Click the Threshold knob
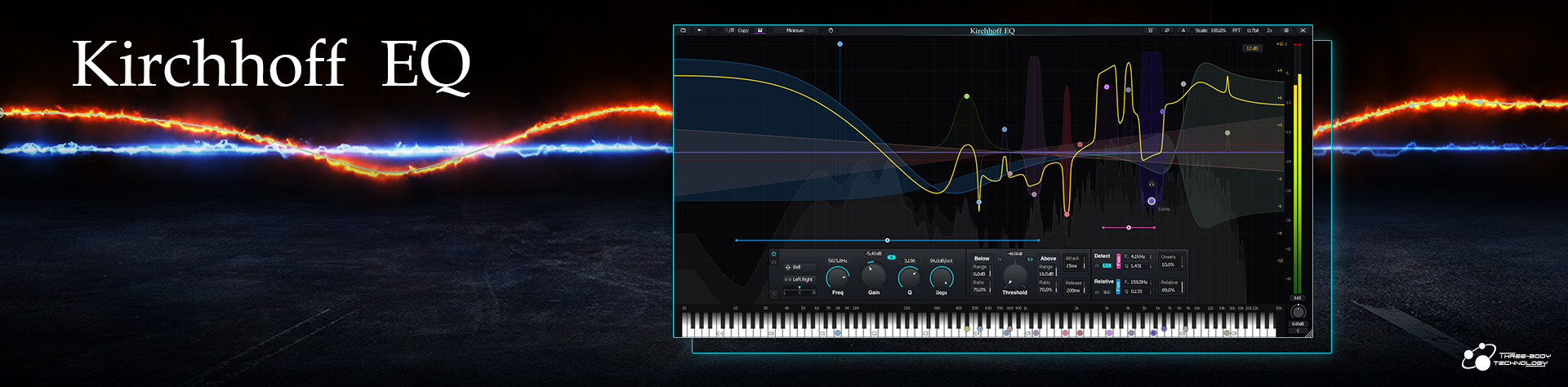Viewport: 1568px width, 387px height. pos(1014,276)
